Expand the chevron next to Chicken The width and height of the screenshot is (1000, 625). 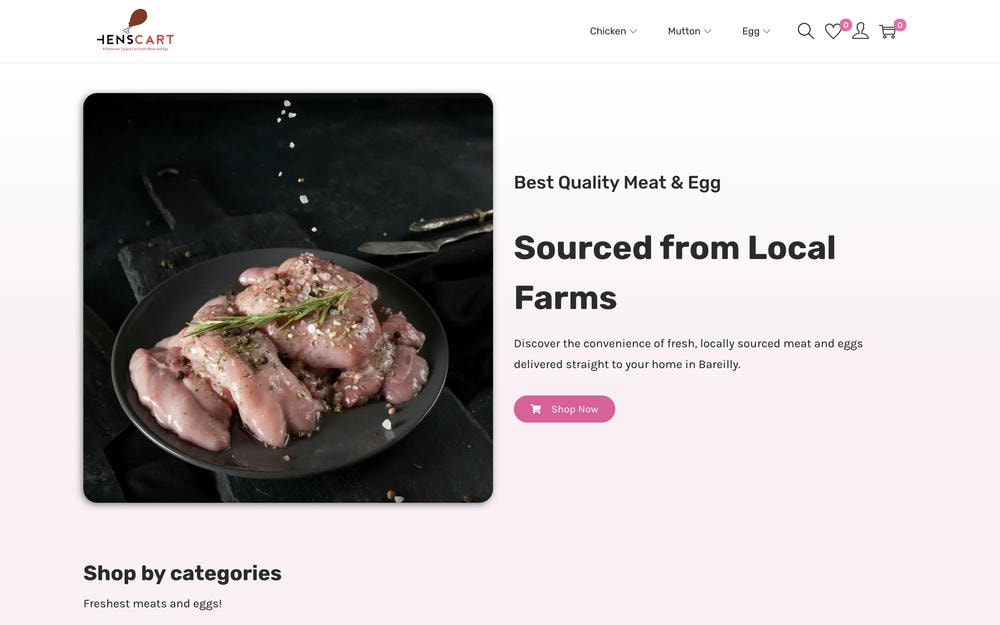tap(633, 31)
